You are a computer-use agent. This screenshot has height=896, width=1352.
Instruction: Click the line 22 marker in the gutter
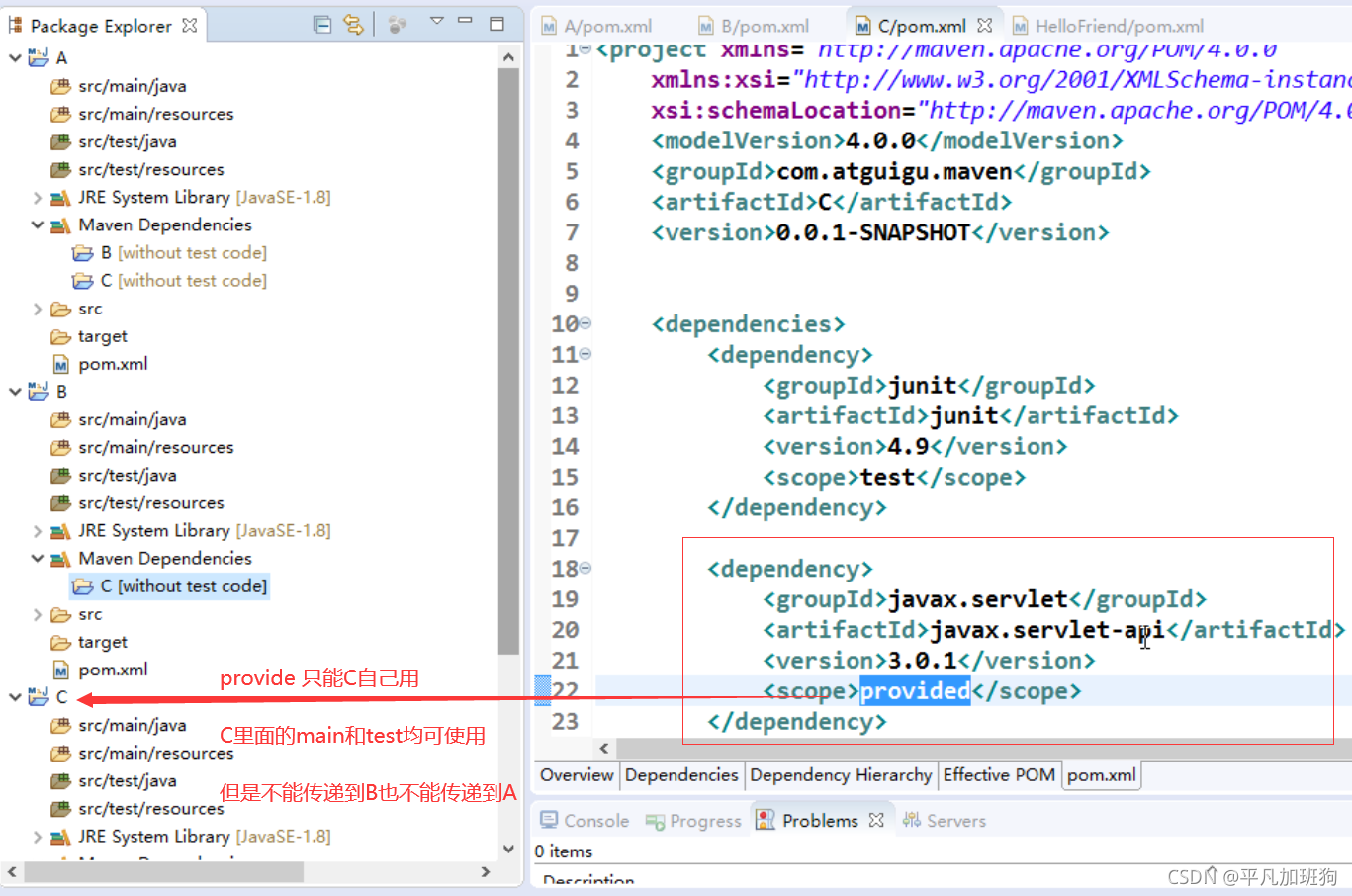click(543, 690)
